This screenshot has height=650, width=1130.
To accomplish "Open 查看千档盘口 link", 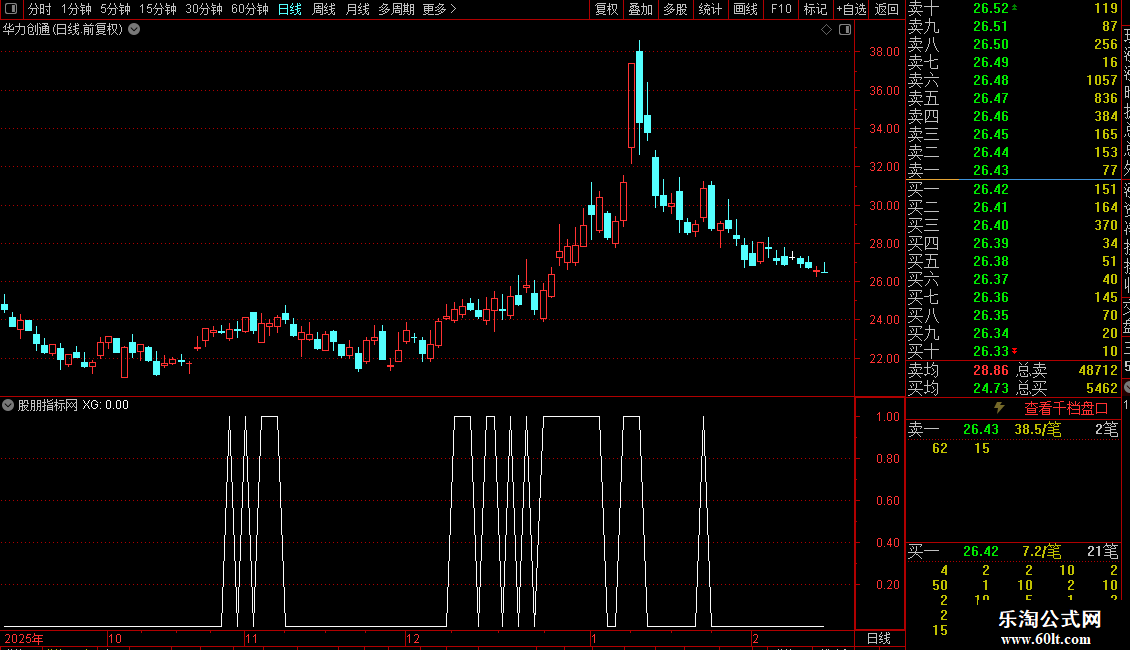I will [x=1066, y=409].
